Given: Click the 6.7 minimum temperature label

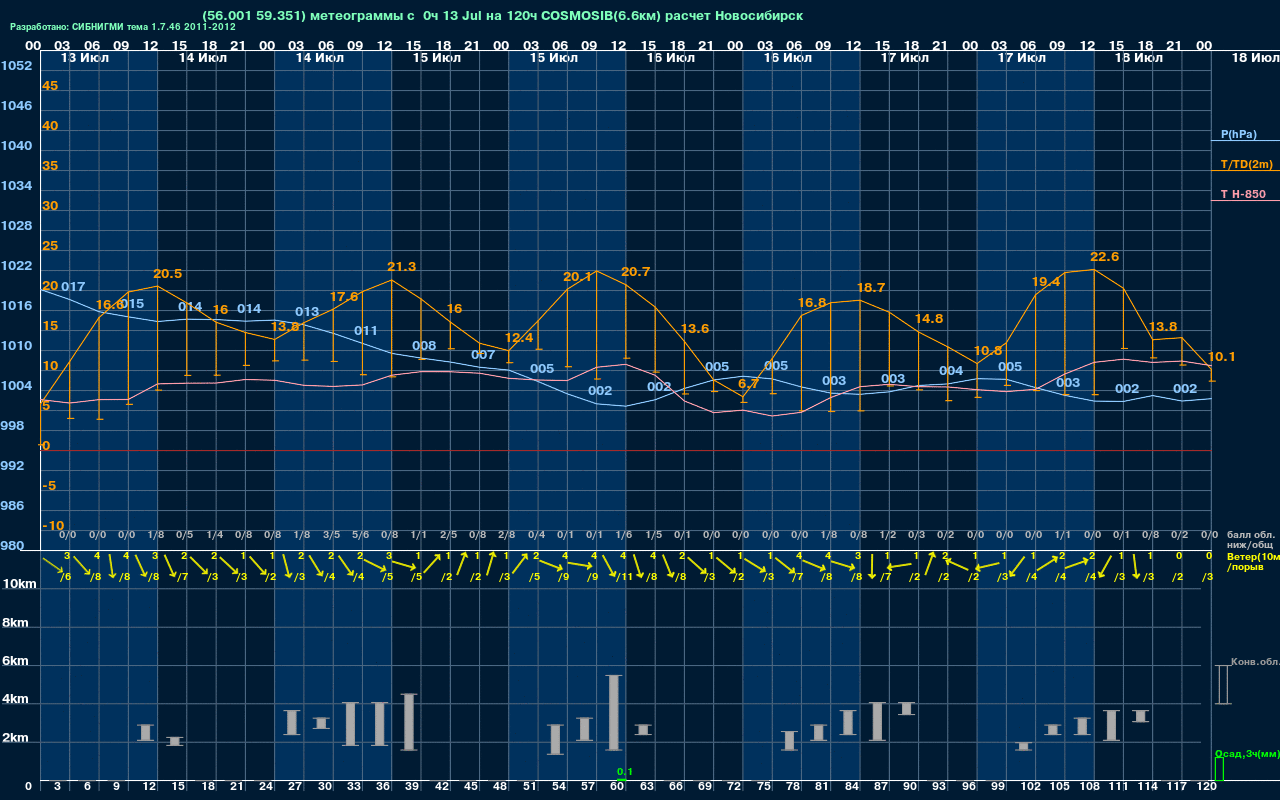Looking at the screenshot, I should pos(748,384).
